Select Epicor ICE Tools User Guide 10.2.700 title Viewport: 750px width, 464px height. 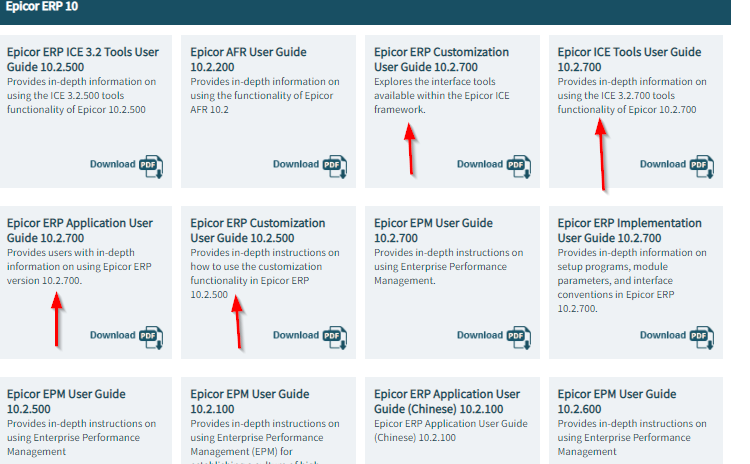coord(629,59)
